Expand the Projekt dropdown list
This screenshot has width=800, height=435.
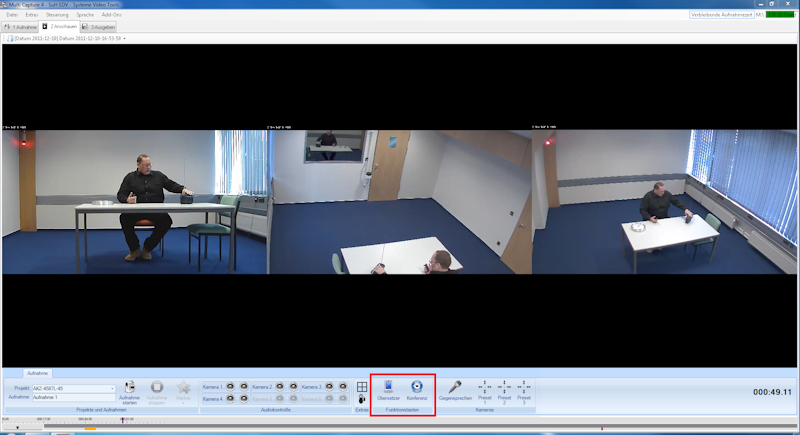tap(112, 388)
